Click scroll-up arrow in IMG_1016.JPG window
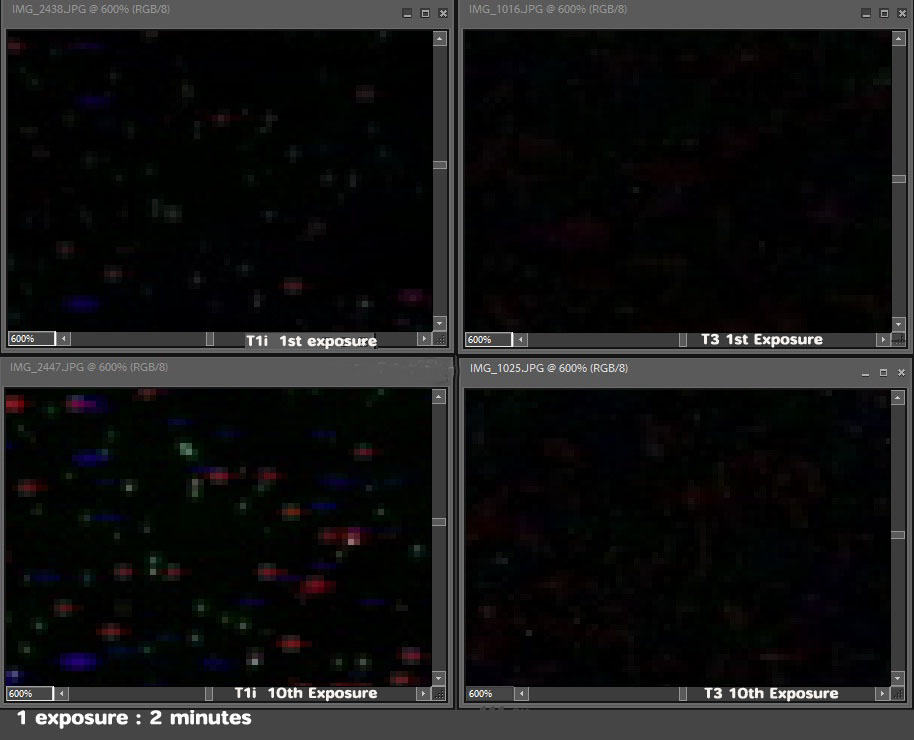Viewport: 914px width, 740px height. point(899,39)
